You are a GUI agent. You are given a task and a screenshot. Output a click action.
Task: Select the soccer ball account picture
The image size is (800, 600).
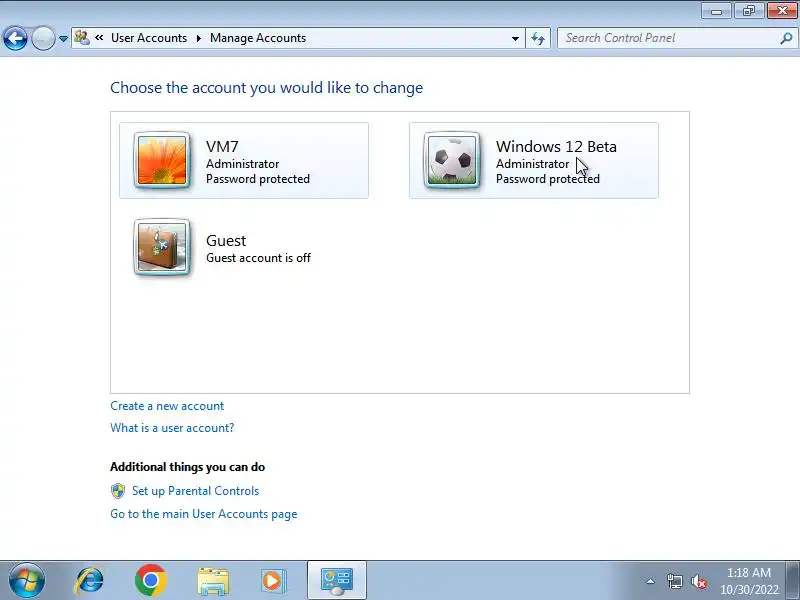click(x=452, y=160)
